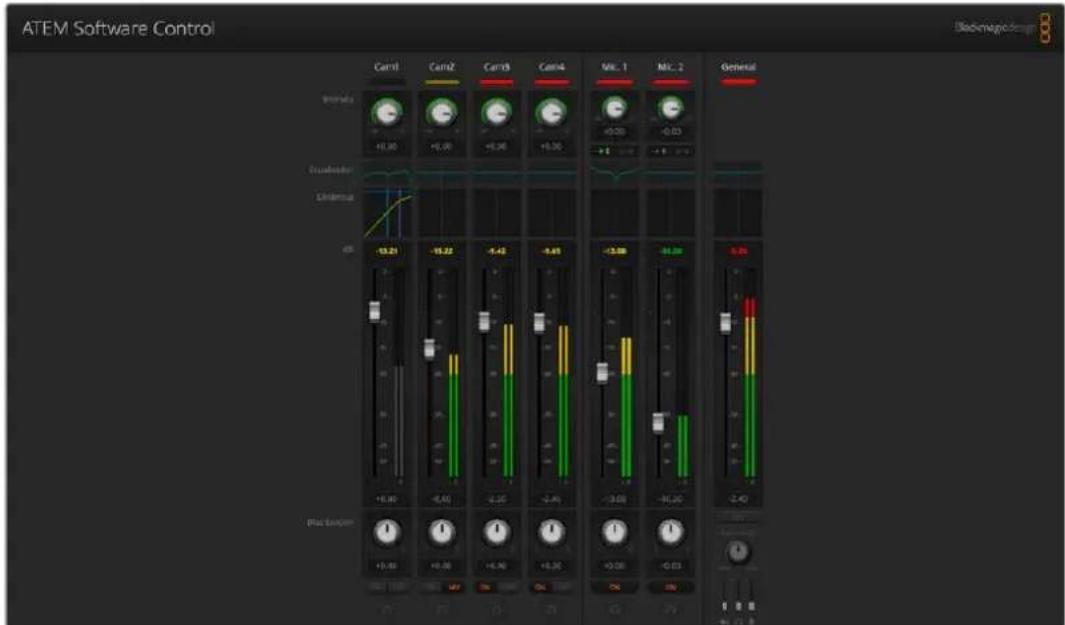The width and height of the screenshot is (1065, 625).
Task: Grab the General master fader handle
Action: tap(725, 323)
